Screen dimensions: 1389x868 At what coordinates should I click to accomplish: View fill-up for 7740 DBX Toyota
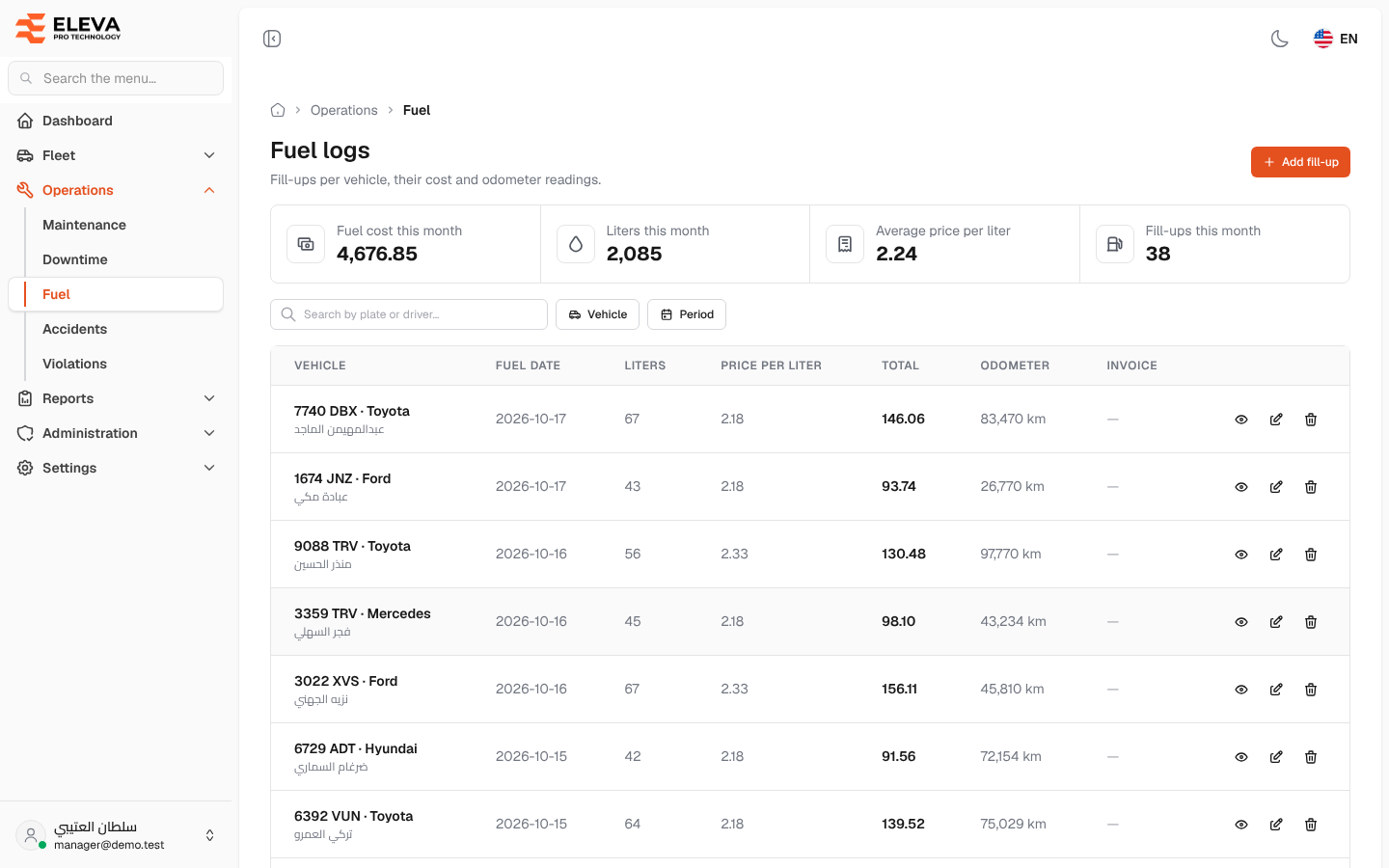[x=1241, y=420]
